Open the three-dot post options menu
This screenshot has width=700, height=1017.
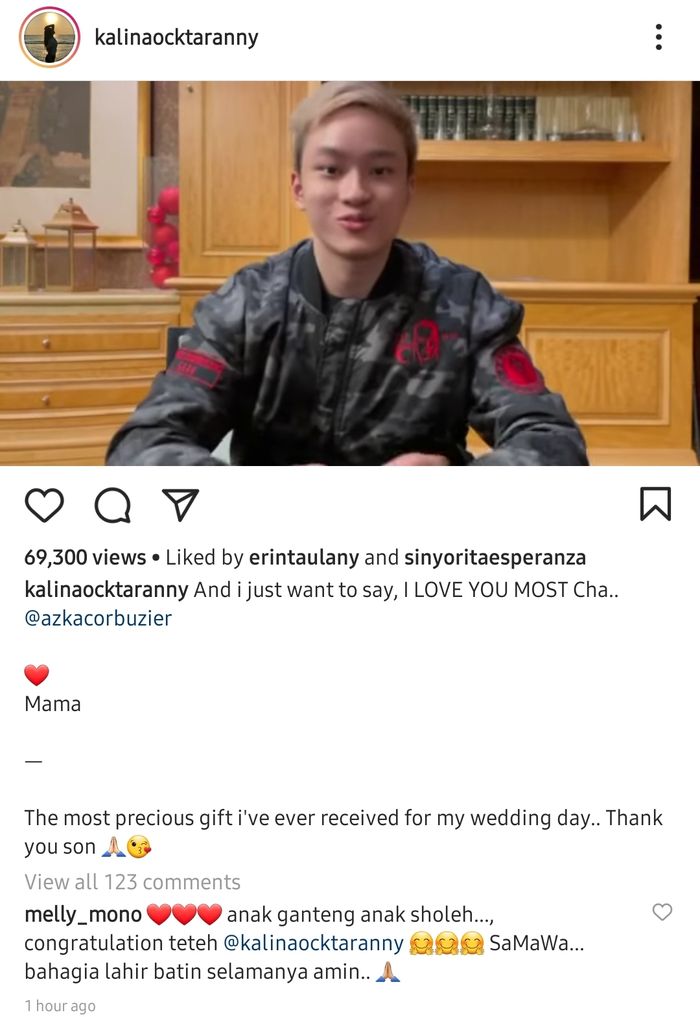pos(658,37)
